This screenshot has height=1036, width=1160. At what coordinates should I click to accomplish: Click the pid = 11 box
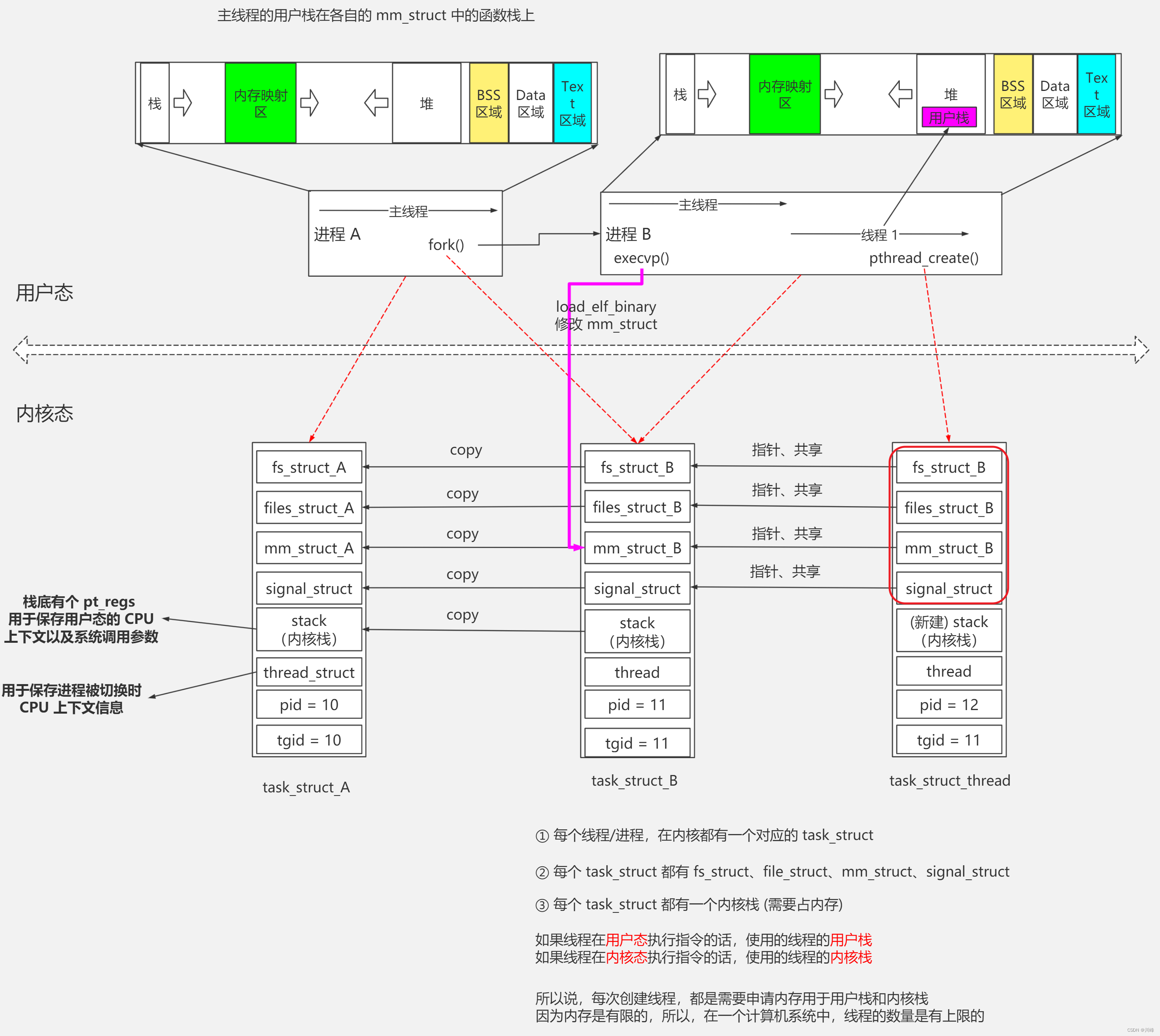click(638, 705)
